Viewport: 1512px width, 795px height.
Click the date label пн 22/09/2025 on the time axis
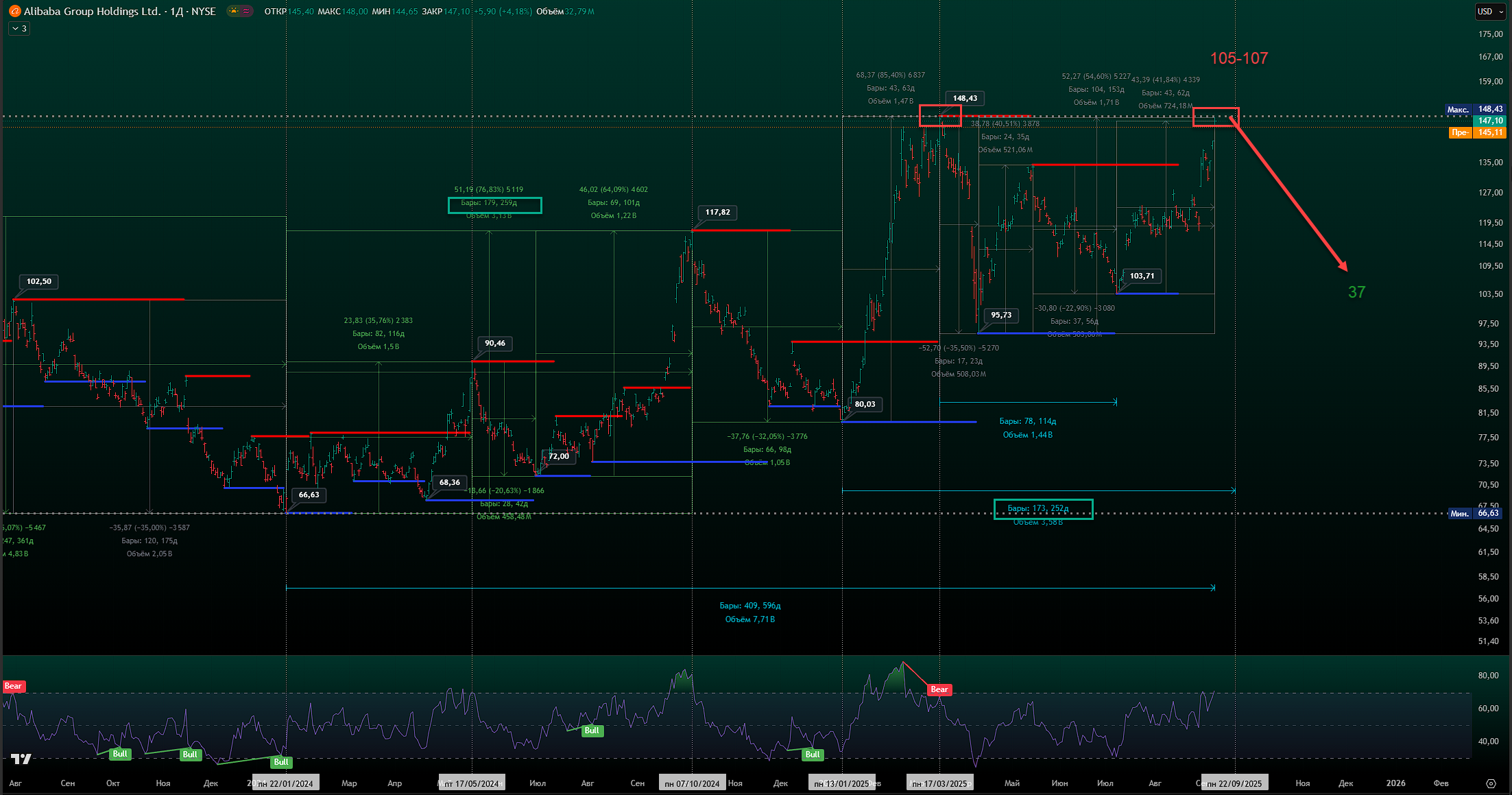point(1234,783)
